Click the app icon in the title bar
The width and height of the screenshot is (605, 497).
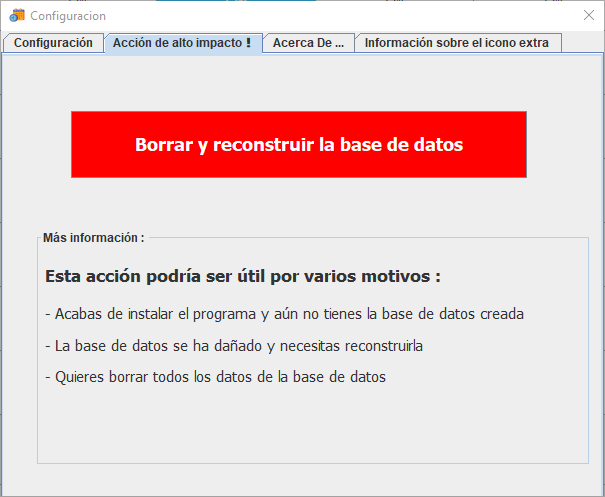(17, 16)
